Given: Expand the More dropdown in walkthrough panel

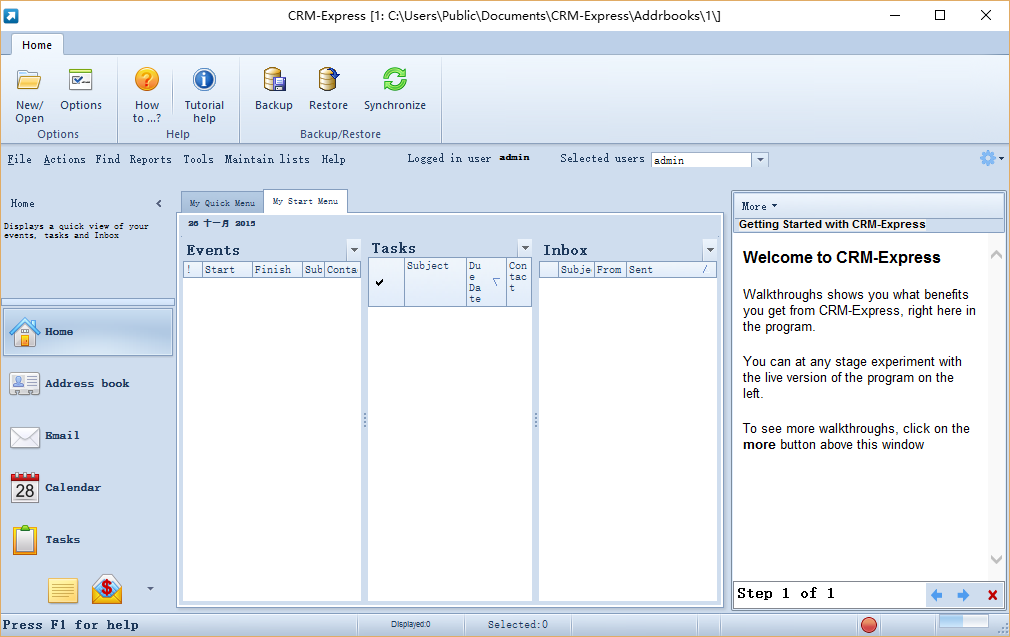Looking at the screenshot, I should pyautogui.click(x=759, y=206).
